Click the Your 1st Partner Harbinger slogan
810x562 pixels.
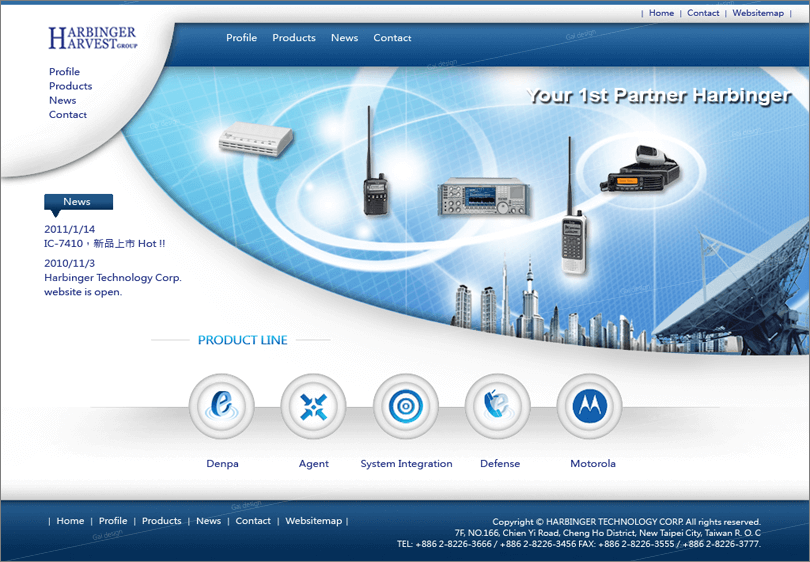[x=659, y=96]
